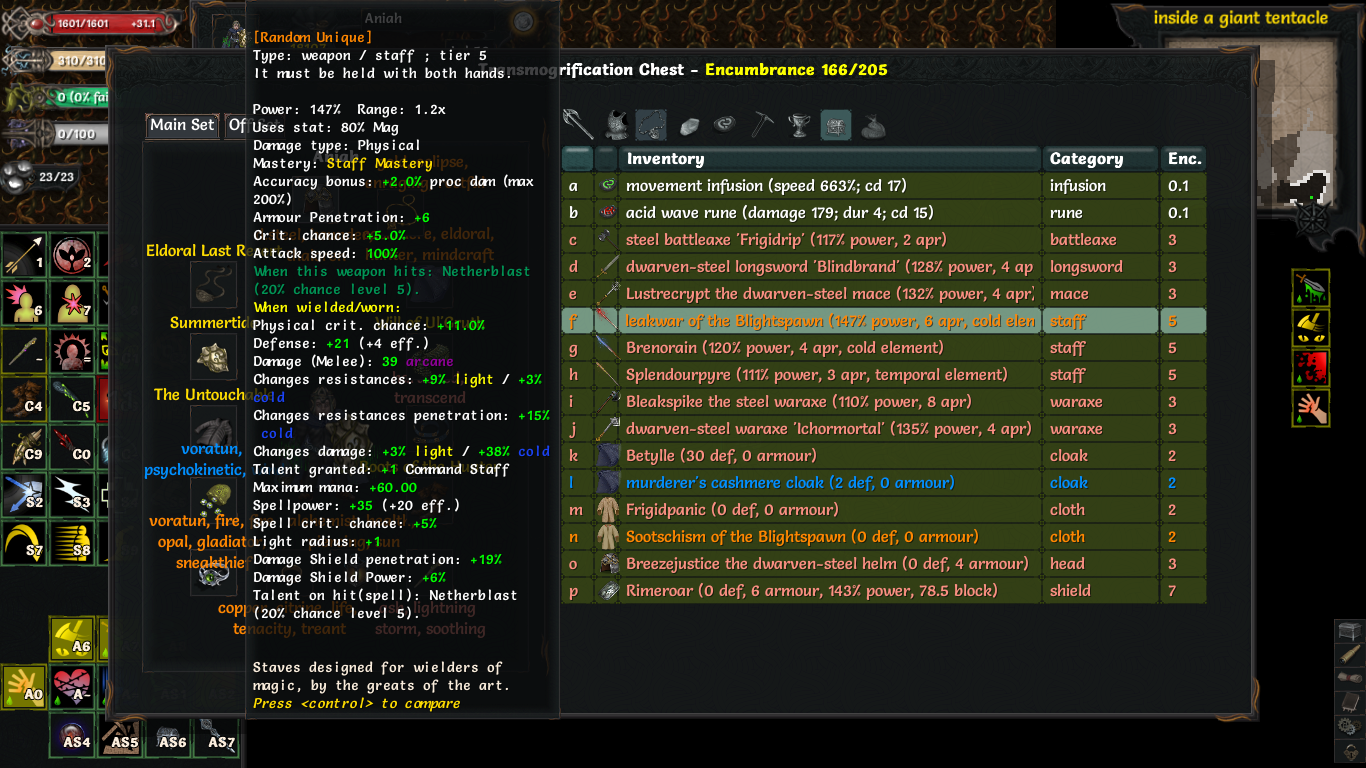Viewport: 1366px width, 768px height.
Task: Select dwarven-steel longsword 'Blindbrand' item
Action: point(884,267)
